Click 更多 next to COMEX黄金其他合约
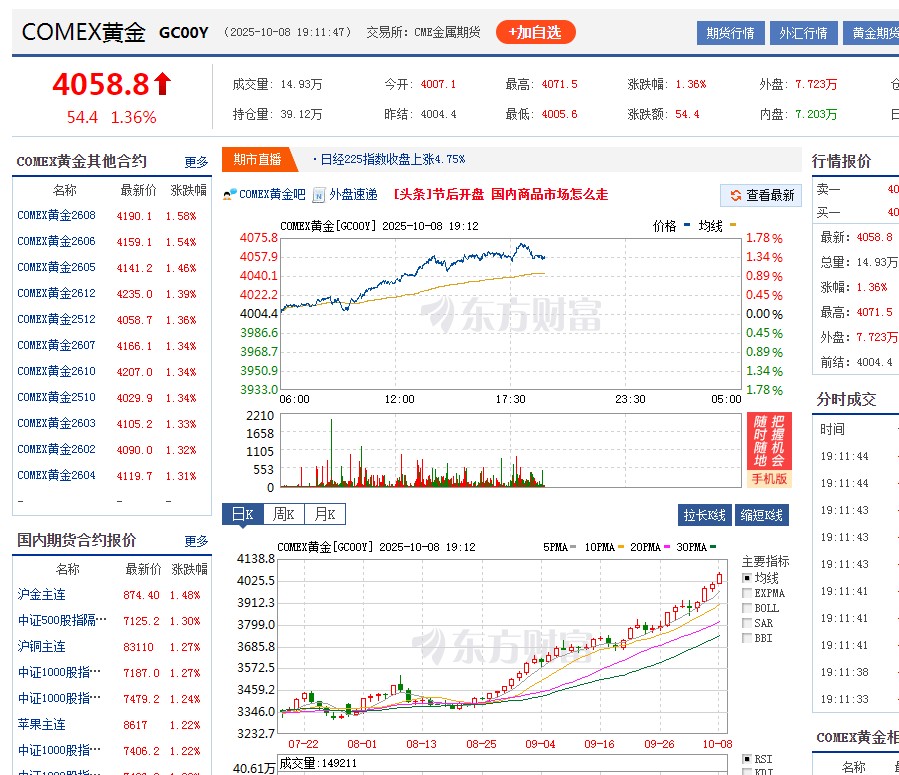The height and width of the screenshot is (775, 899). click(x=196, y=161)
